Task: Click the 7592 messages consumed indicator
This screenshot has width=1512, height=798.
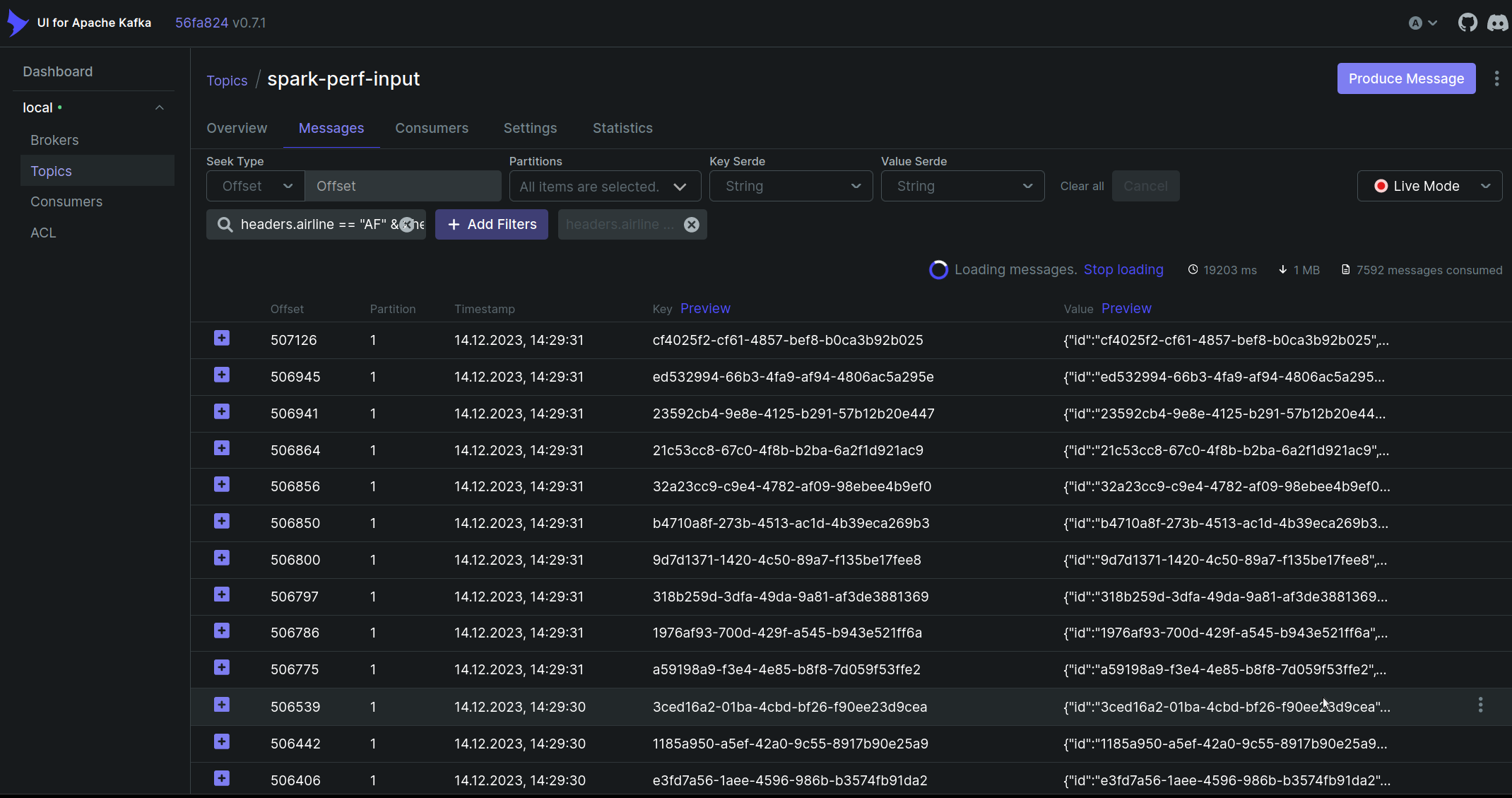Action: tap(1422, 270)
